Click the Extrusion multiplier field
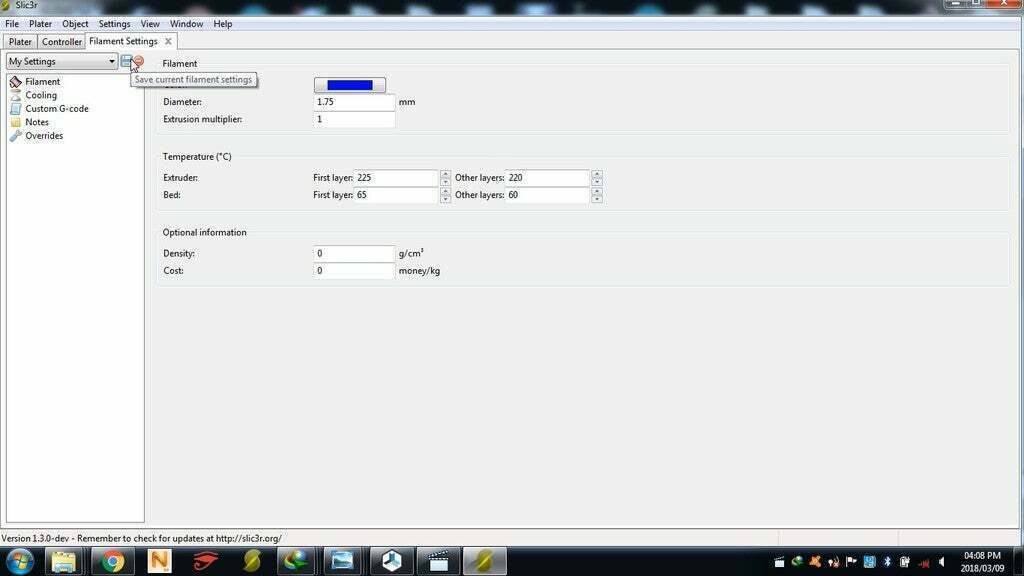1024x576 pixels. 354,120
